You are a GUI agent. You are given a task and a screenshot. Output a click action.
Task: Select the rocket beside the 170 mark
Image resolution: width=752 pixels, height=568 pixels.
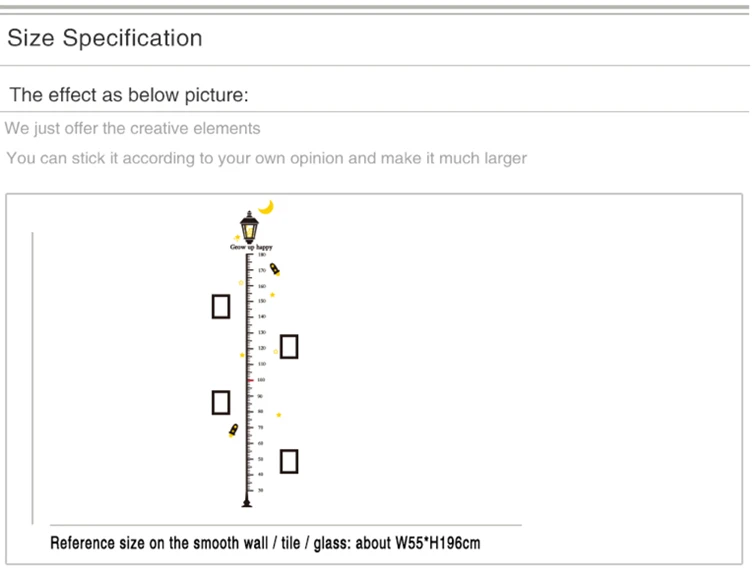tap(275, 269)
